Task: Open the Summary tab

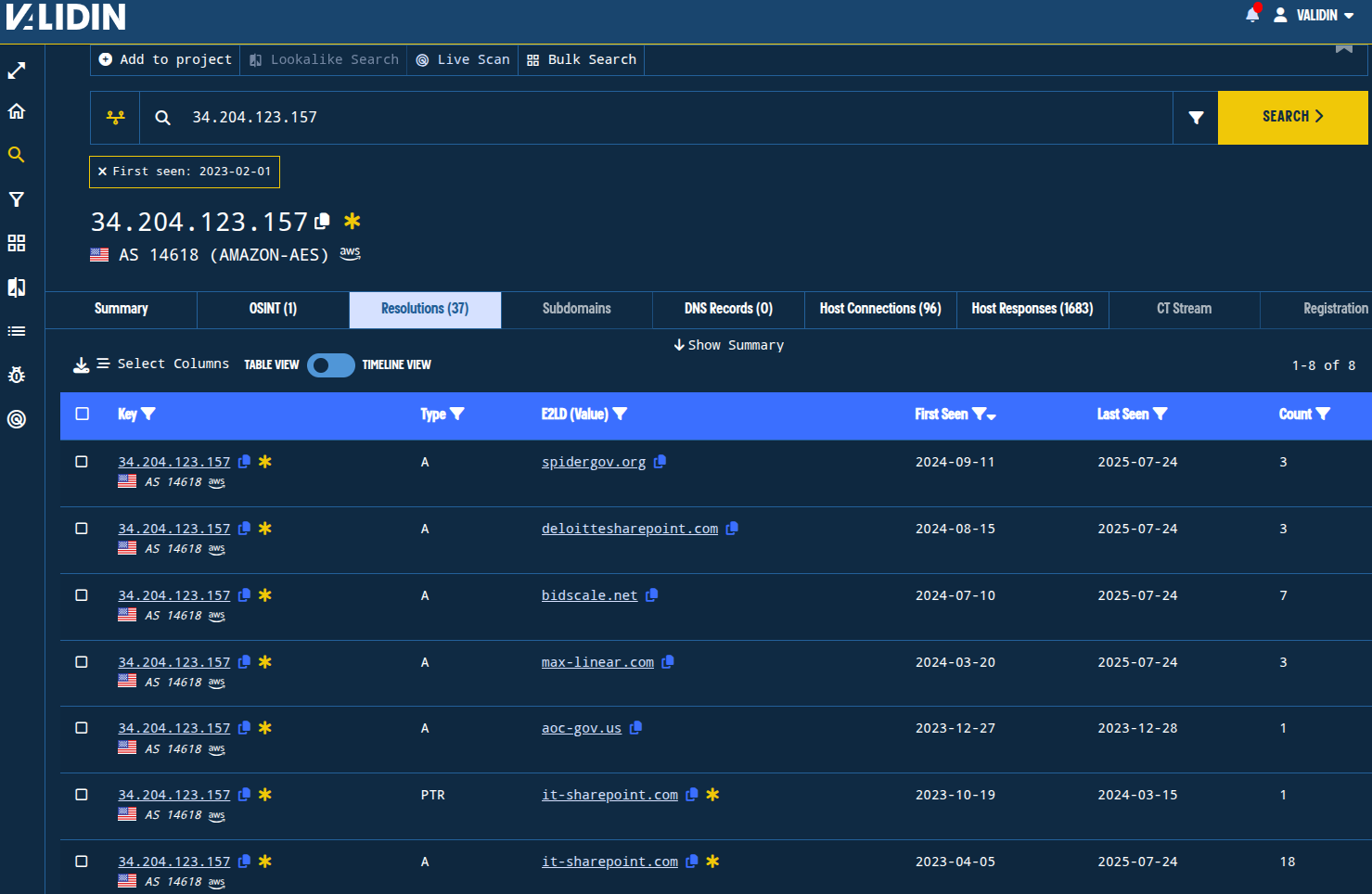Action: tap(122, 309)
